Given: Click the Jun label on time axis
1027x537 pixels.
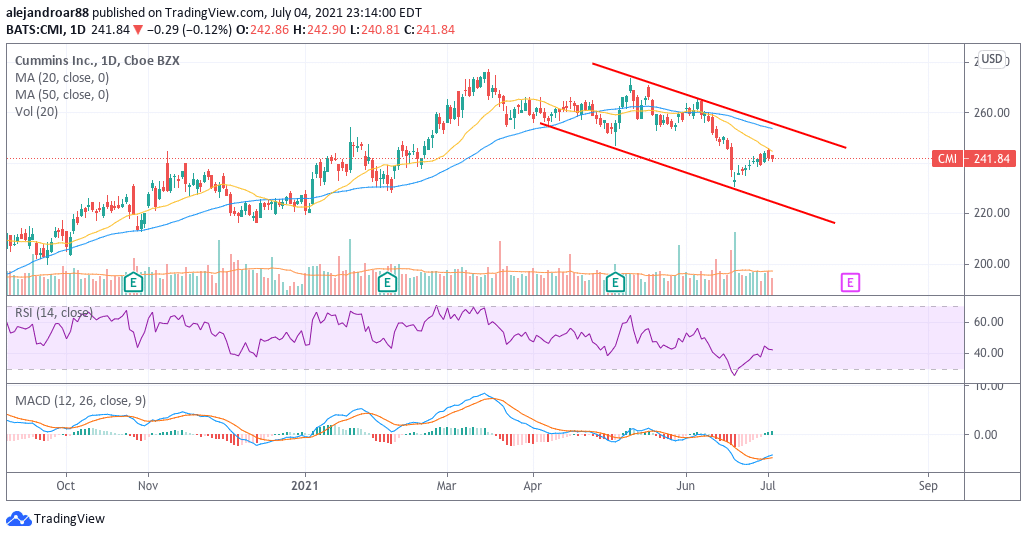Looking at the screenshot, I should click(686, 486).
